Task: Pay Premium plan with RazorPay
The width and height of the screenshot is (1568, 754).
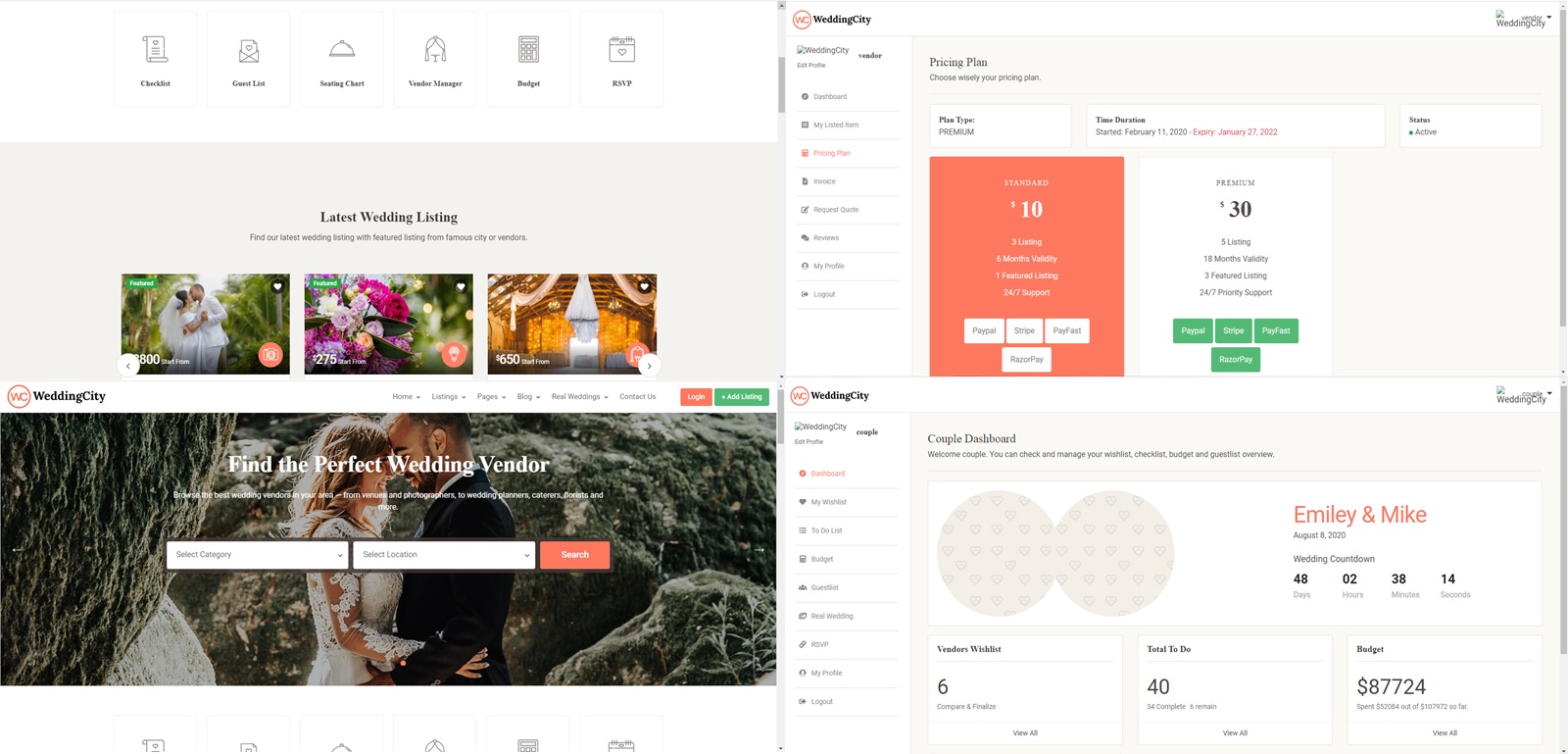Action: point(1236,360)
